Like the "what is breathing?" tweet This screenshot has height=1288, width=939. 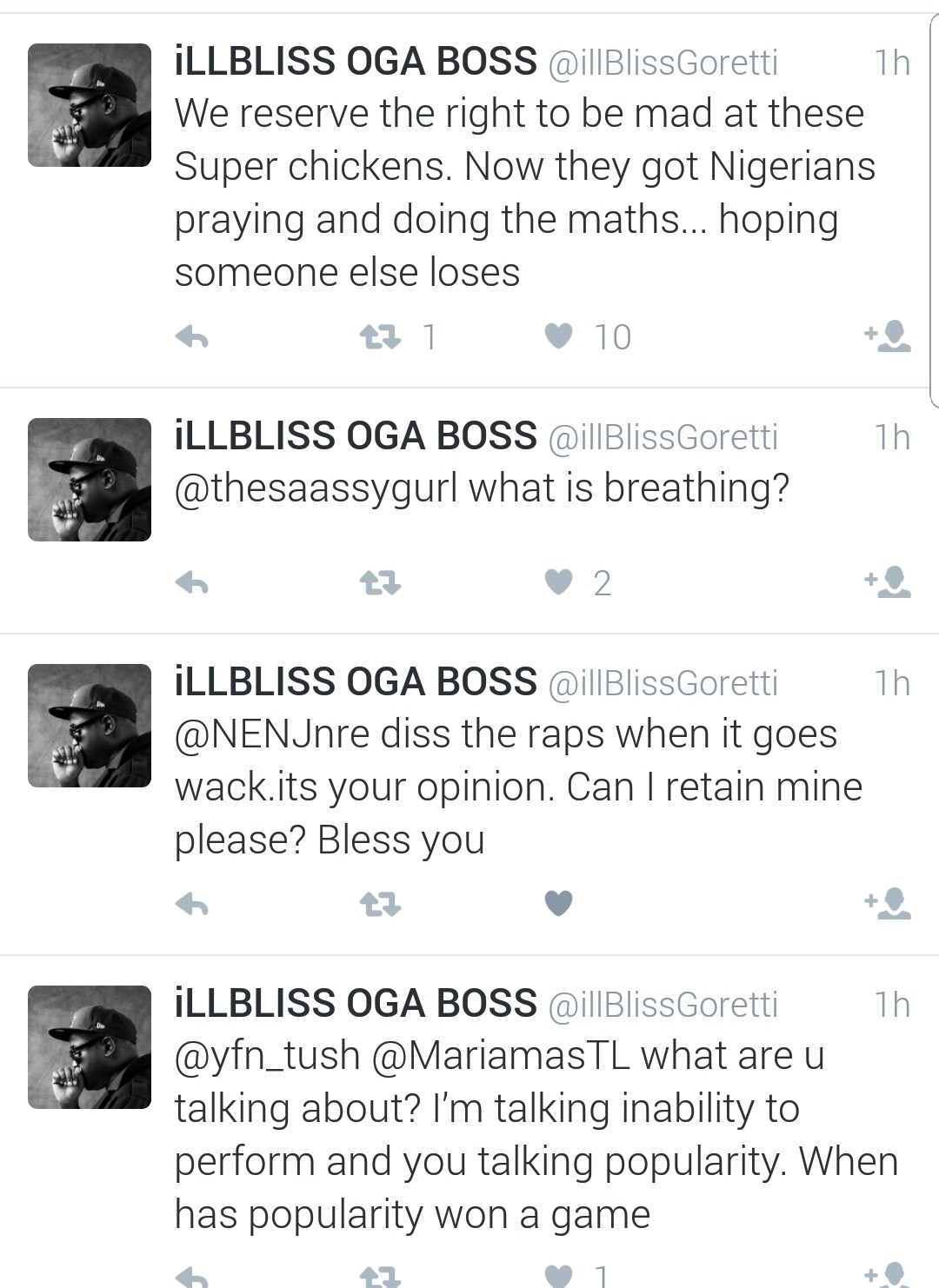(x=559, y=581)
